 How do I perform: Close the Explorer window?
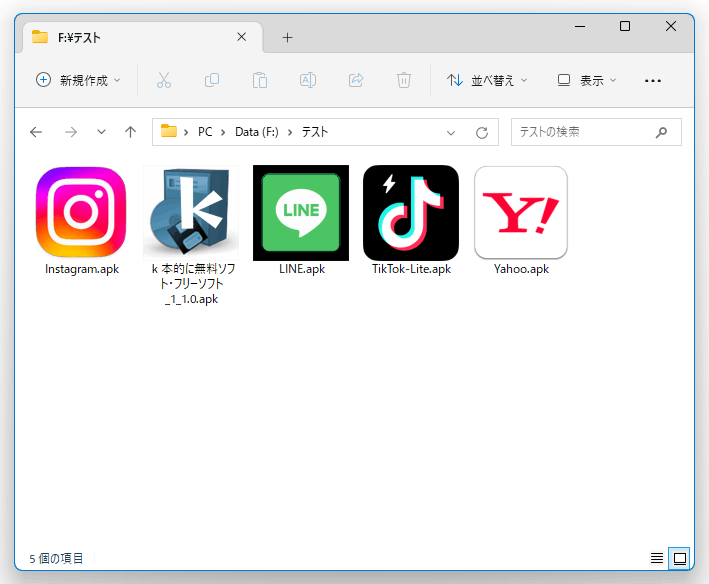pyautogui.click(x=671, y=26)
